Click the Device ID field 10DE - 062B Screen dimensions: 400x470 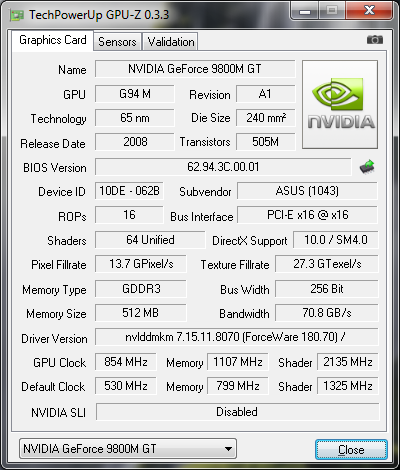(x=129, y=191)
